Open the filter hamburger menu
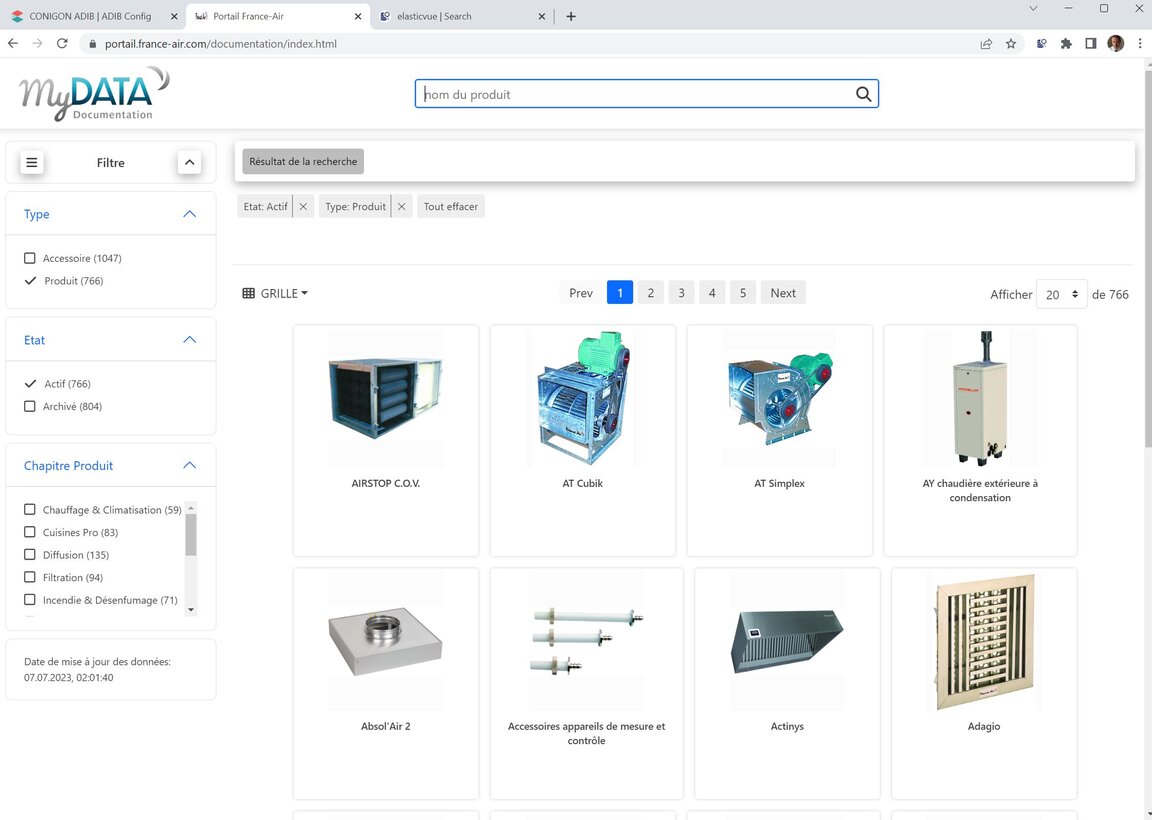The height and width of the screenshot is (820, 1152). 32,162
